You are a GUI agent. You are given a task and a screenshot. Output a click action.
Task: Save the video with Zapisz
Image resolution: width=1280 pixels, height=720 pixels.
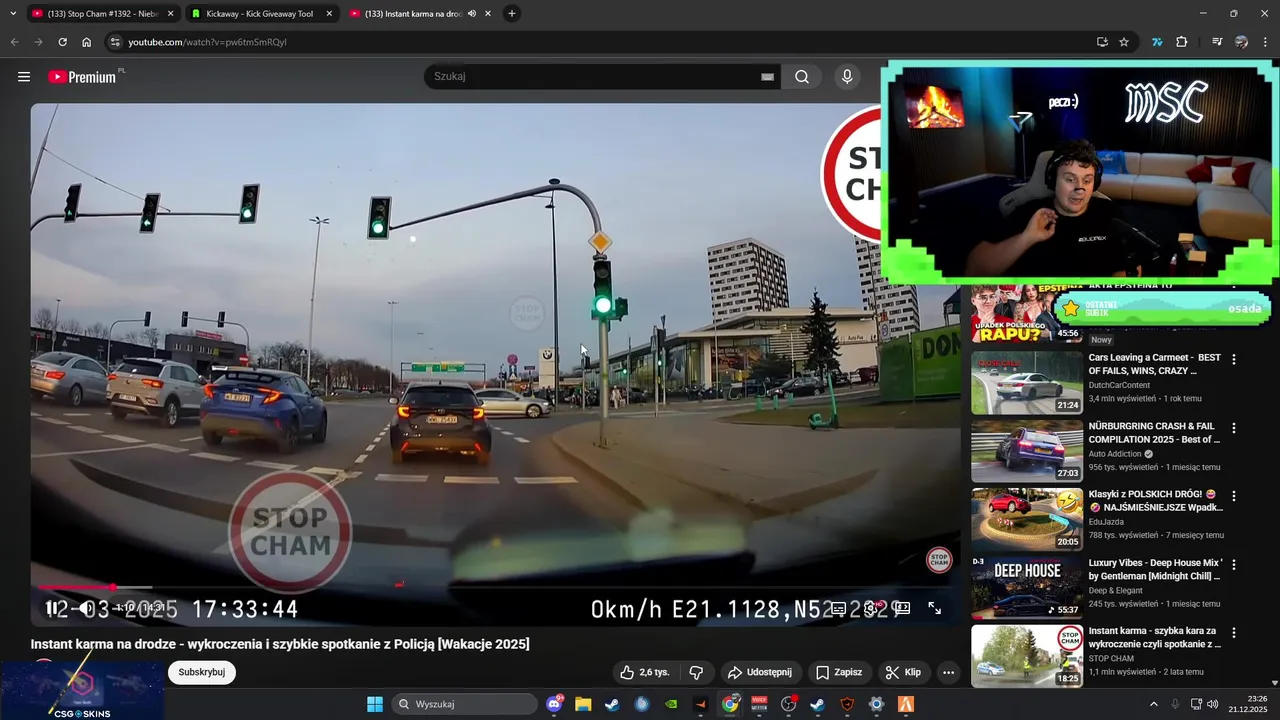pos(839,673)
